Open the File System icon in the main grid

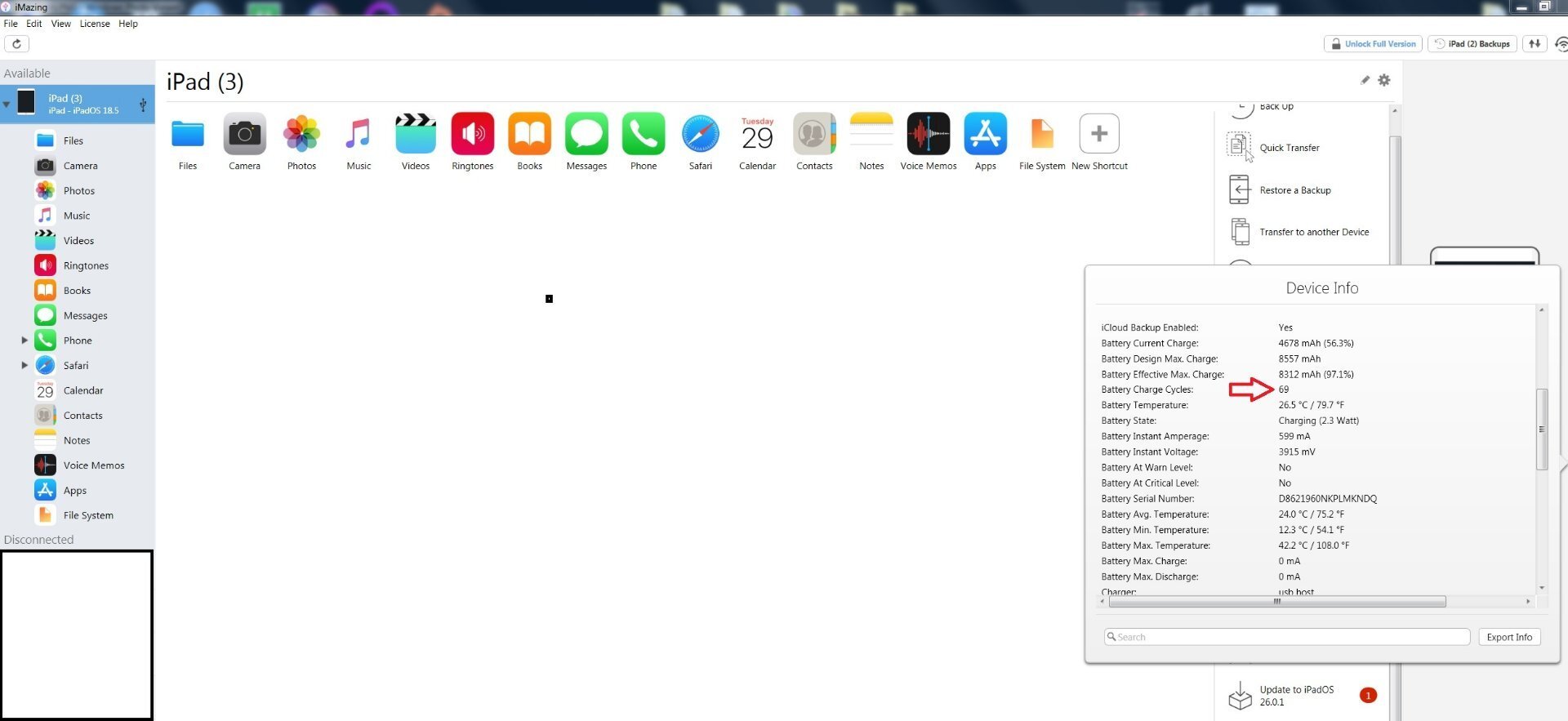pos(1042,134)
